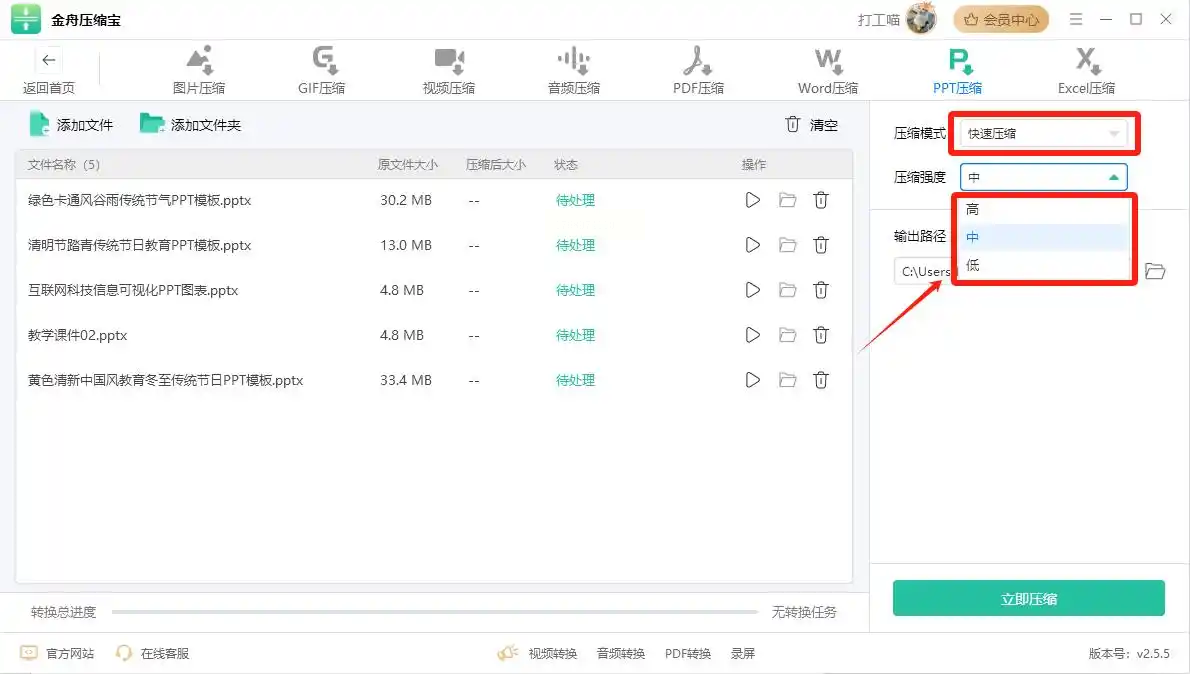Select the PPT压缩 tab
Image resolution: width=1190 pixels, height=674 pixels.
point(958,71)
